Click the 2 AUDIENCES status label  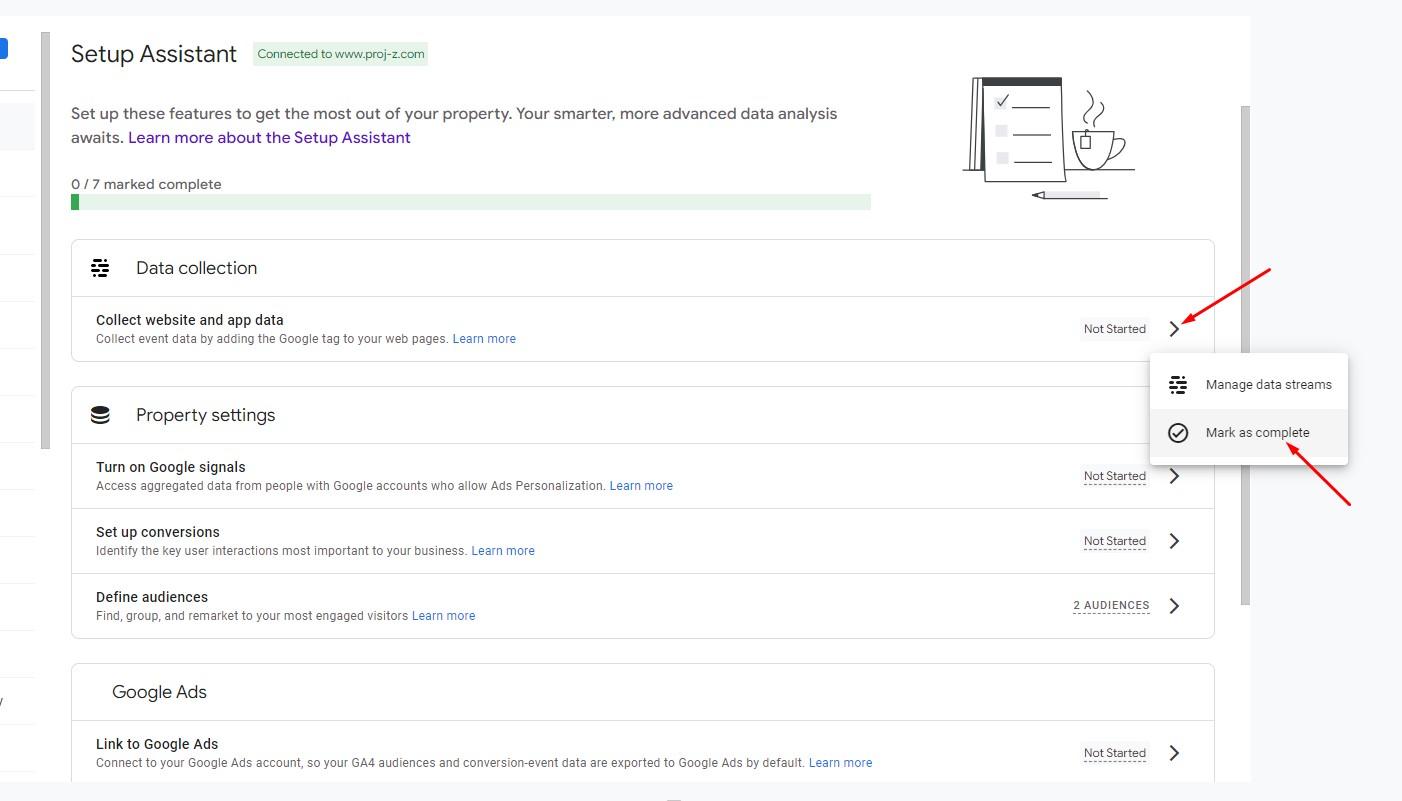[1111, 606]
